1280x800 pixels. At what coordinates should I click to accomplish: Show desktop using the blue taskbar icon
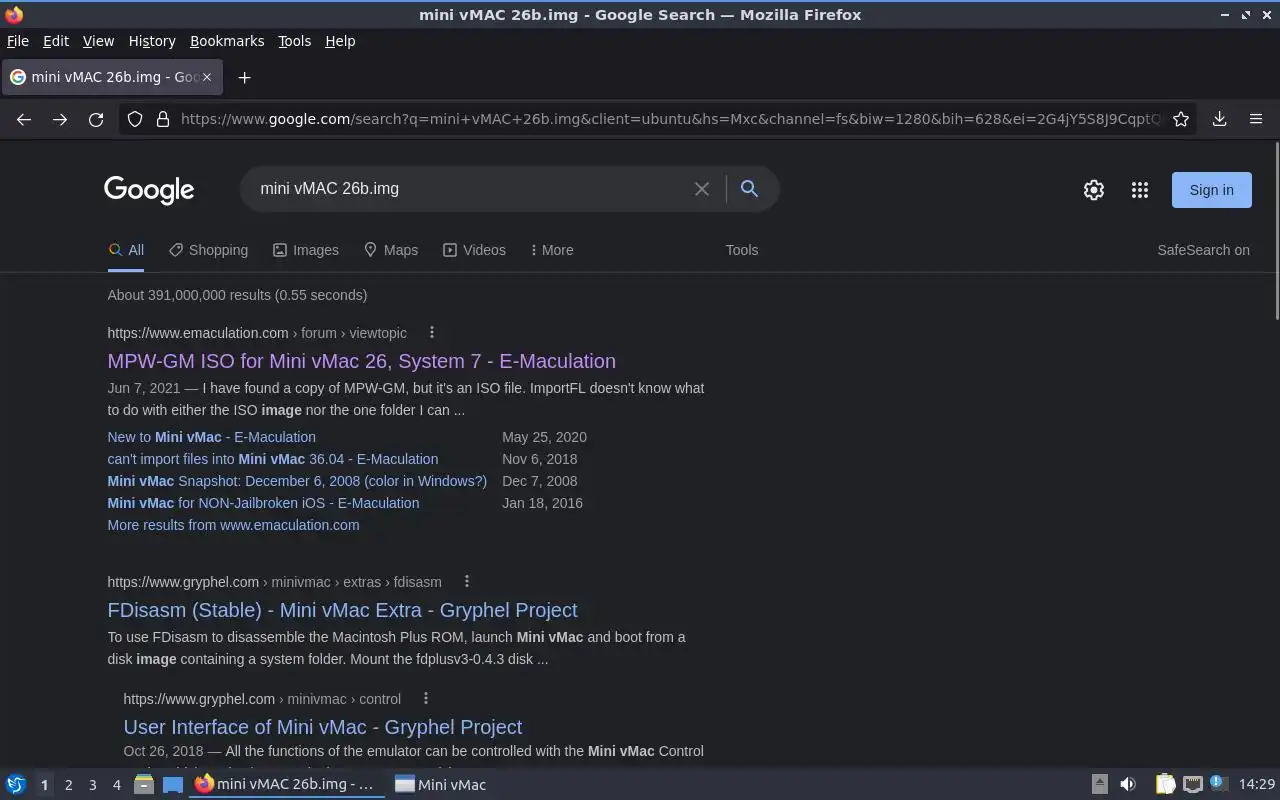click(x=173, y=785)
